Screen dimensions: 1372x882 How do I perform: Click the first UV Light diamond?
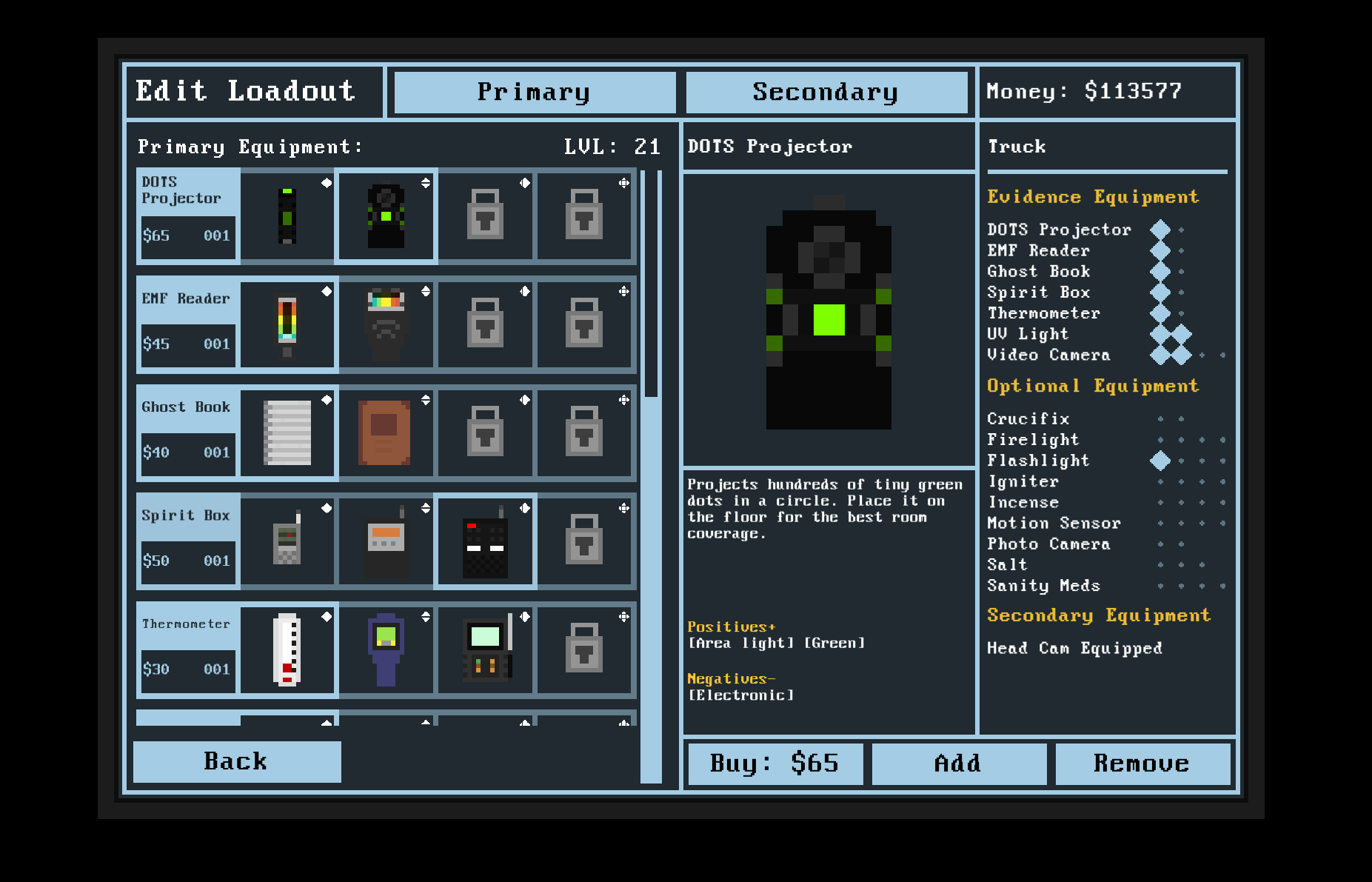pyautogui.click(x=1160, y=334)
